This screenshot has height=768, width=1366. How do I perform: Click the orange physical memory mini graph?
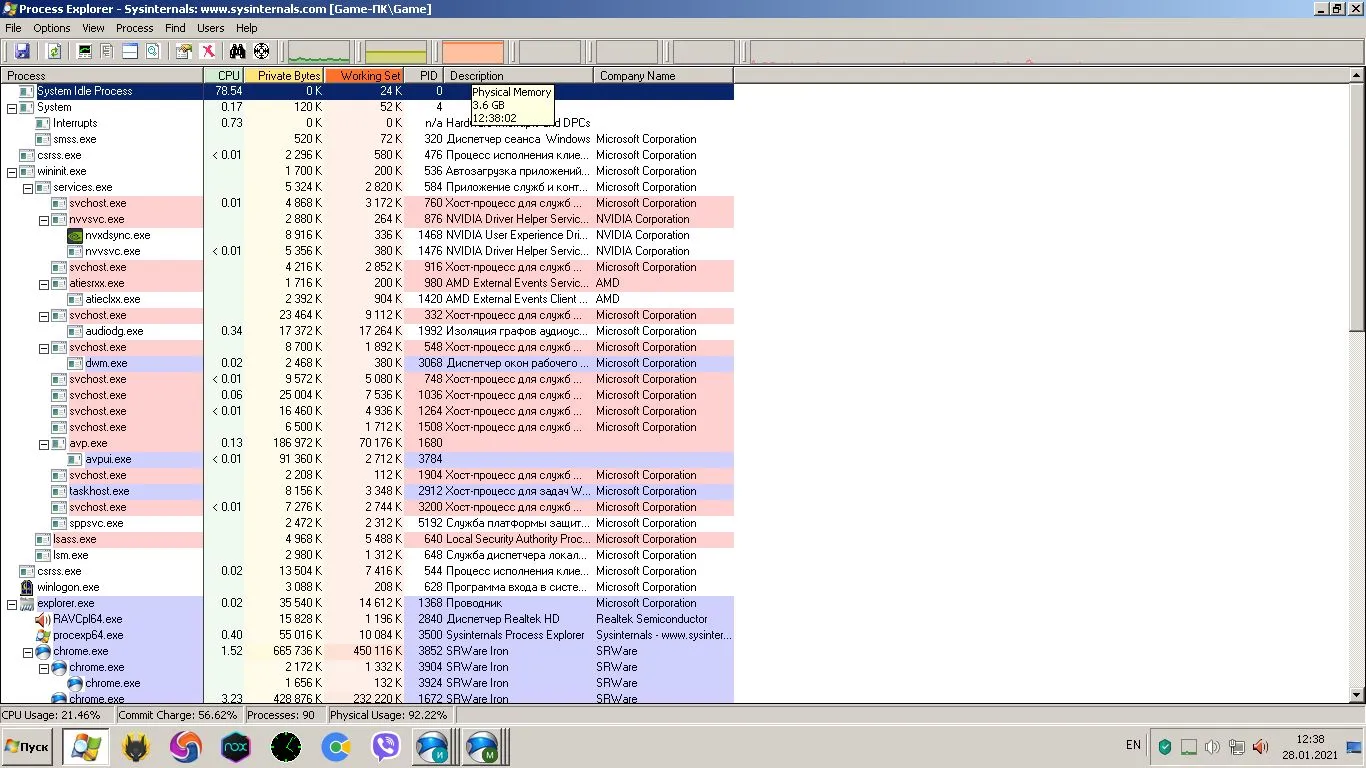[x=473, y=52]
